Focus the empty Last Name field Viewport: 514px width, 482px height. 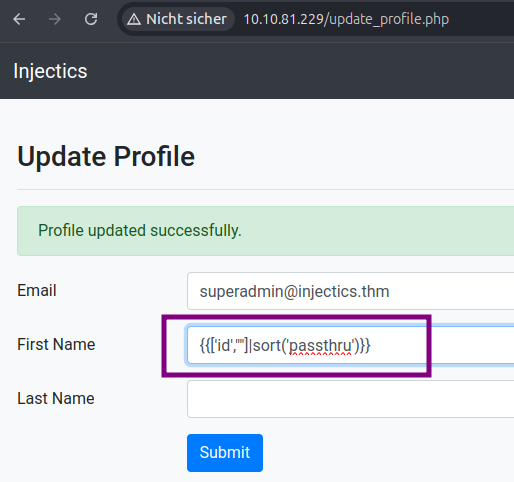pos(350,399)
